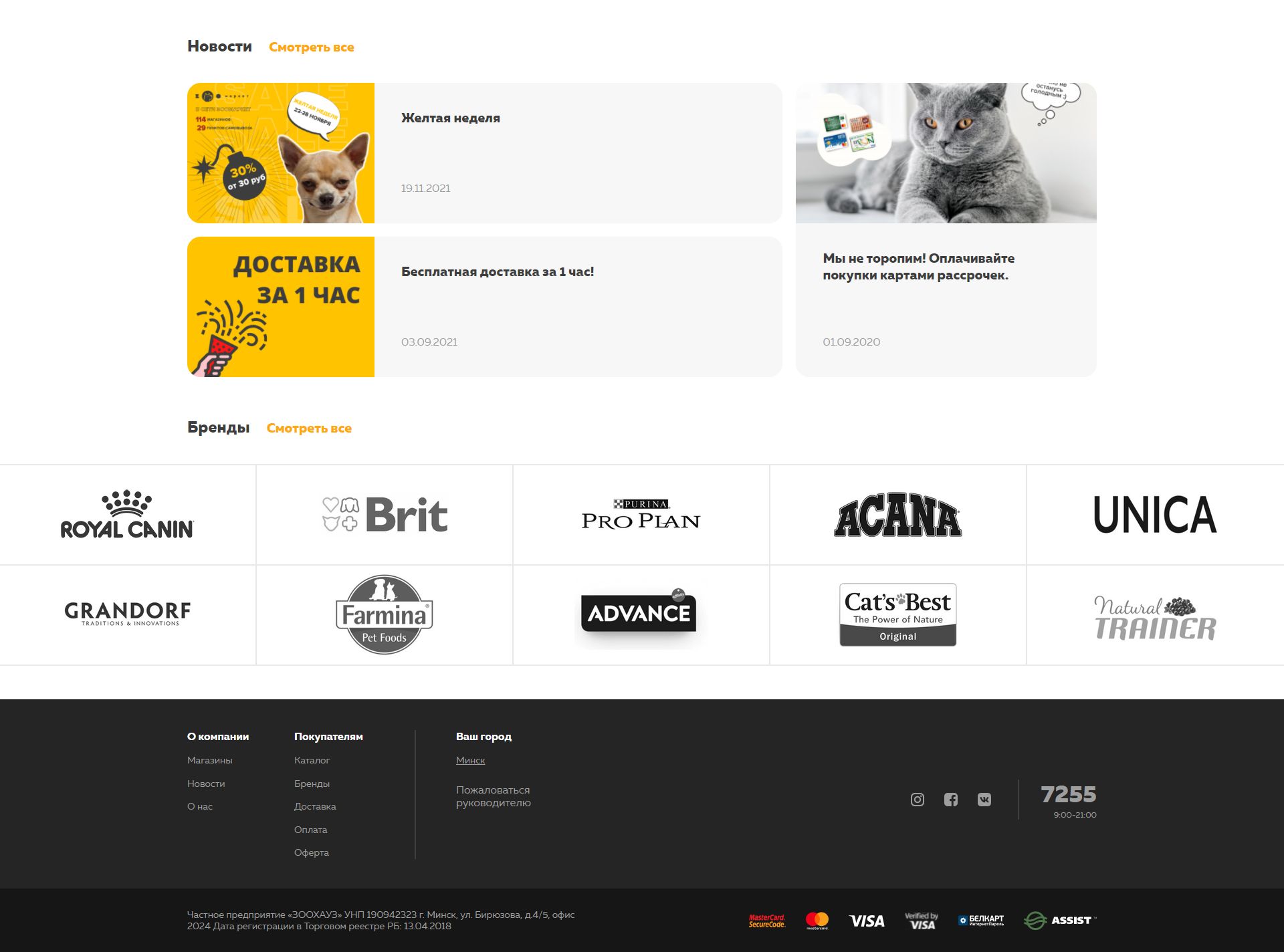This screenshot has width=1284, height=952.
Task: Click the 'Новости' section heading
Action: click(x=219, y=47)
